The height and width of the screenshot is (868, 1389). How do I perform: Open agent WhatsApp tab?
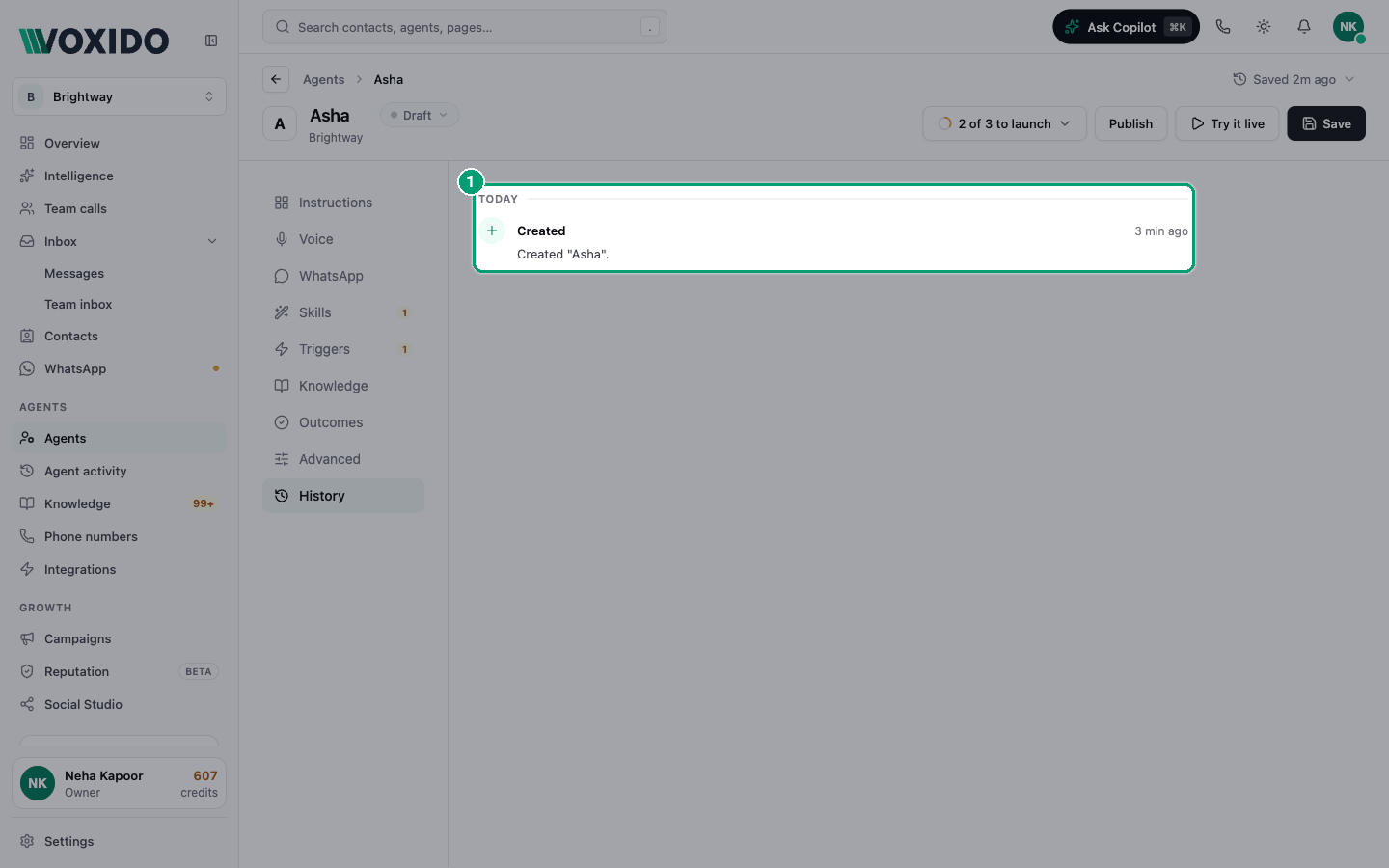point(343,276)
